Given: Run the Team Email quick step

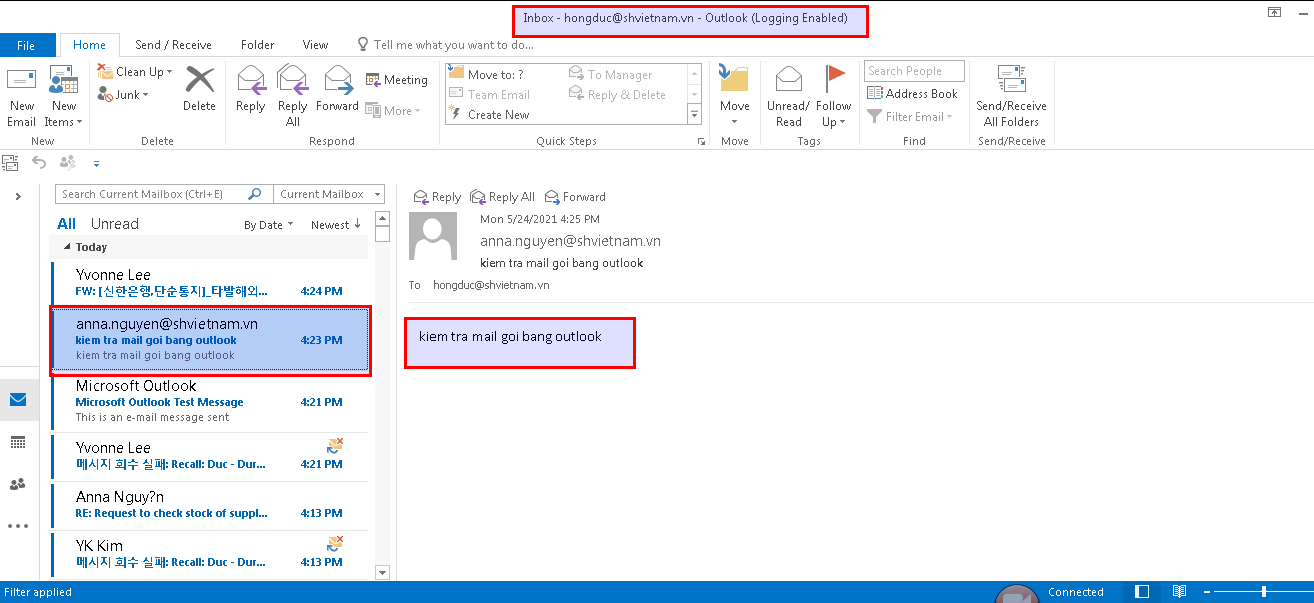Looking at the screenshot, I should (490, 95).
